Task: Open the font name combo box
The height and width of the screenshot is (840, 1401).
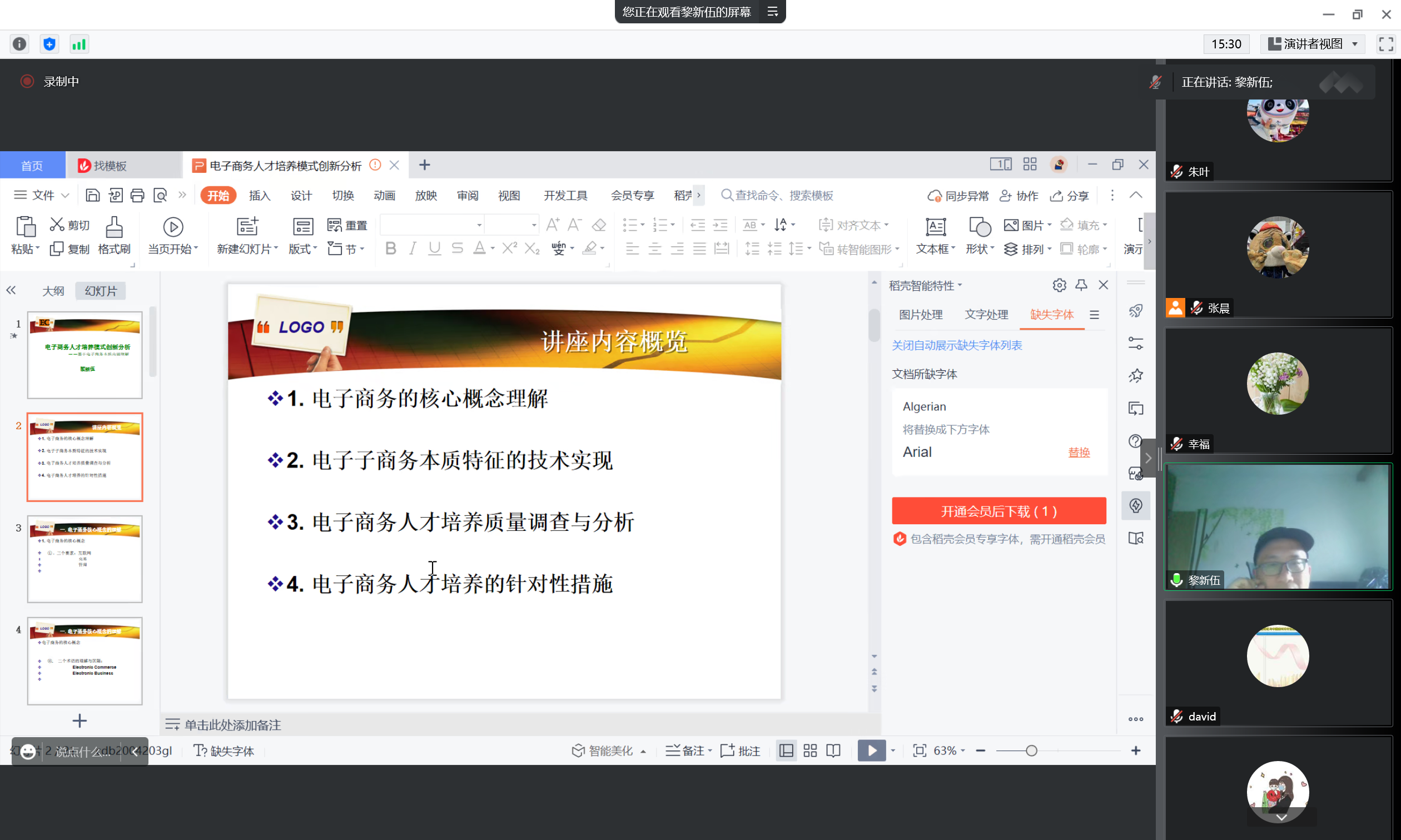Action: coord(432,225)
